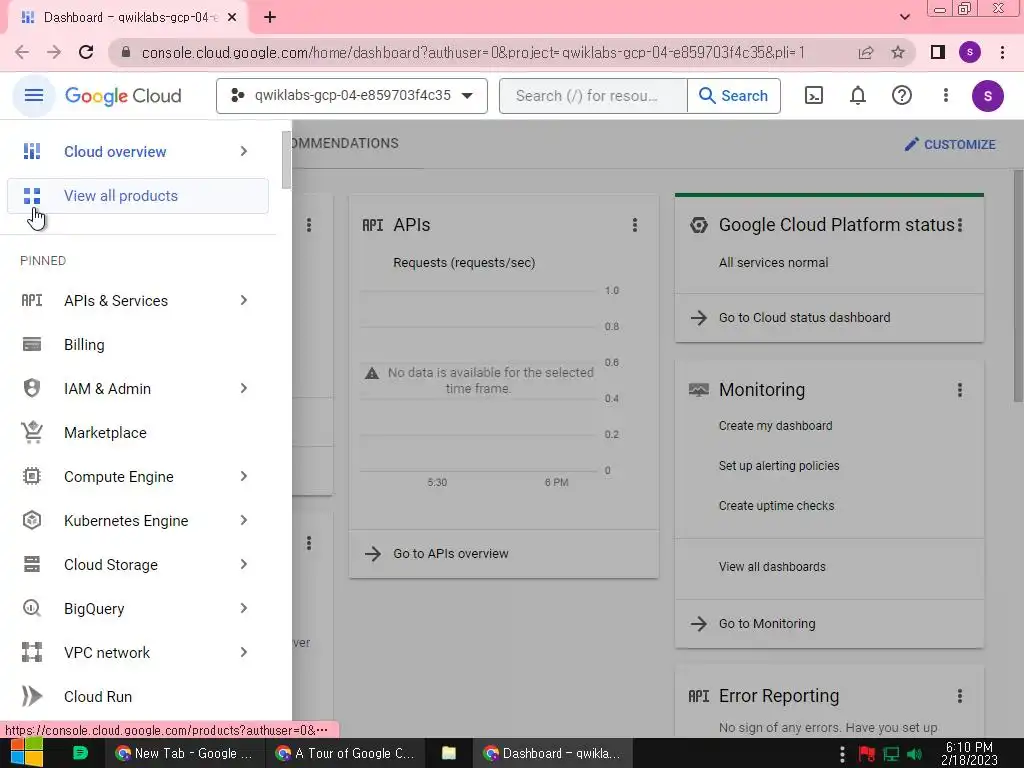Click the browser address bar URL
The width and height of the screenshot is (1024, 768).
point(473,52)
